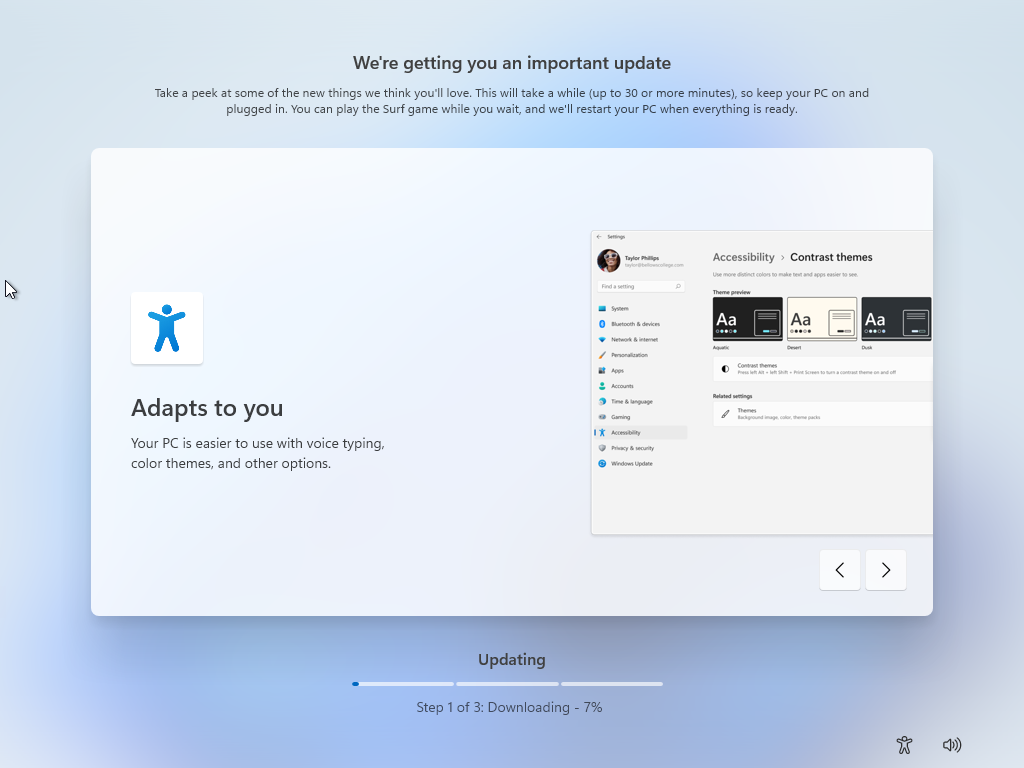Click the update progress bar
The height and width of the screenshot is (768, 1024).
click(x=507, y=684)
